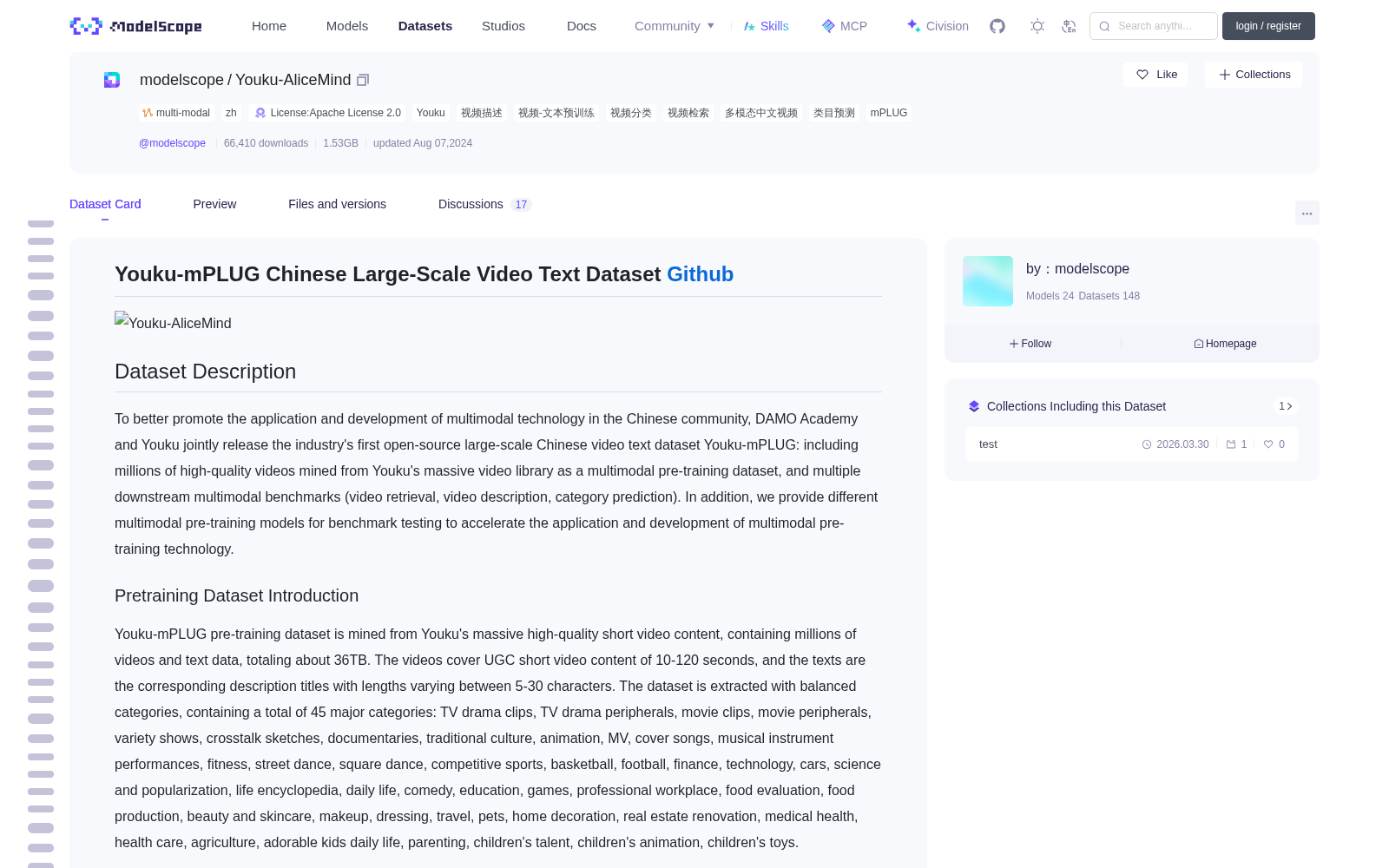Expand the collections list via the 1 chevron
Screen dimensions: 1389x868
[x=1286, y=406]
